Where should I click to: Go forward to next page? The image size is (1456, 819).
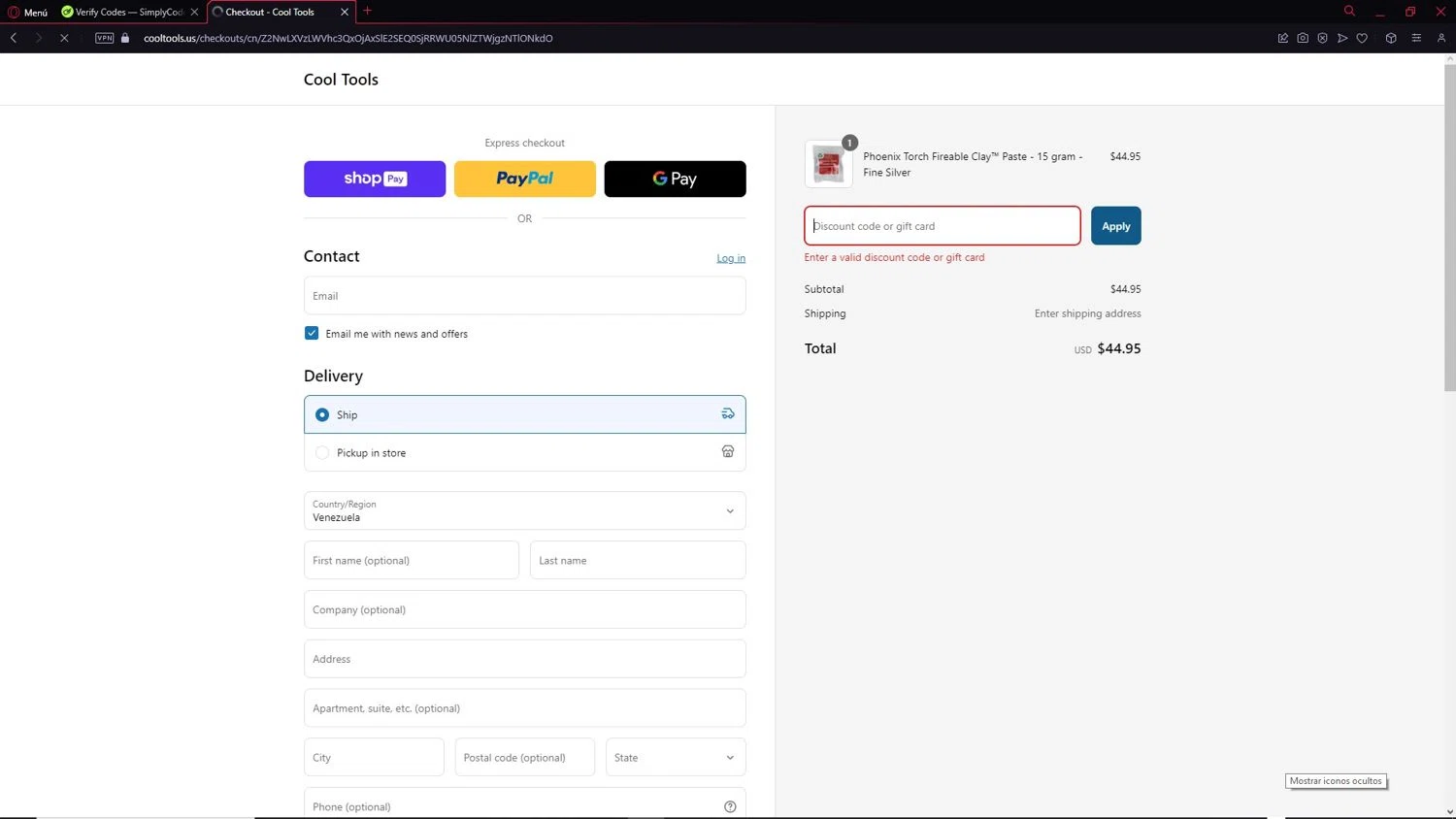pyautogui.click(x=39, y=38)
